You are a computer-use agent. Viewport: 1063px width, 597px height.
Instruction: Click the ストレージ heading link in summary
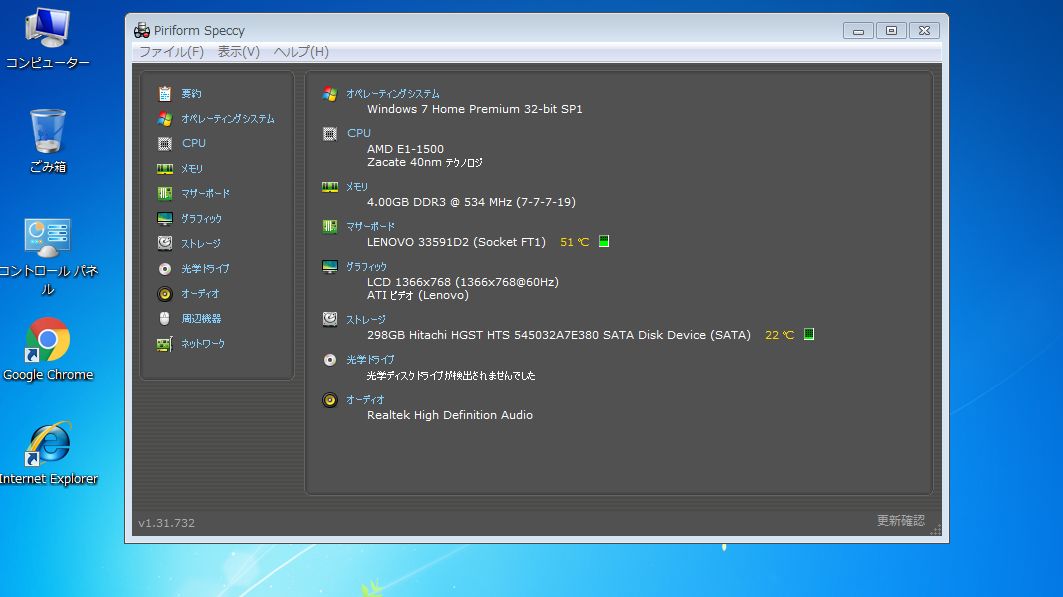(365, 319)
